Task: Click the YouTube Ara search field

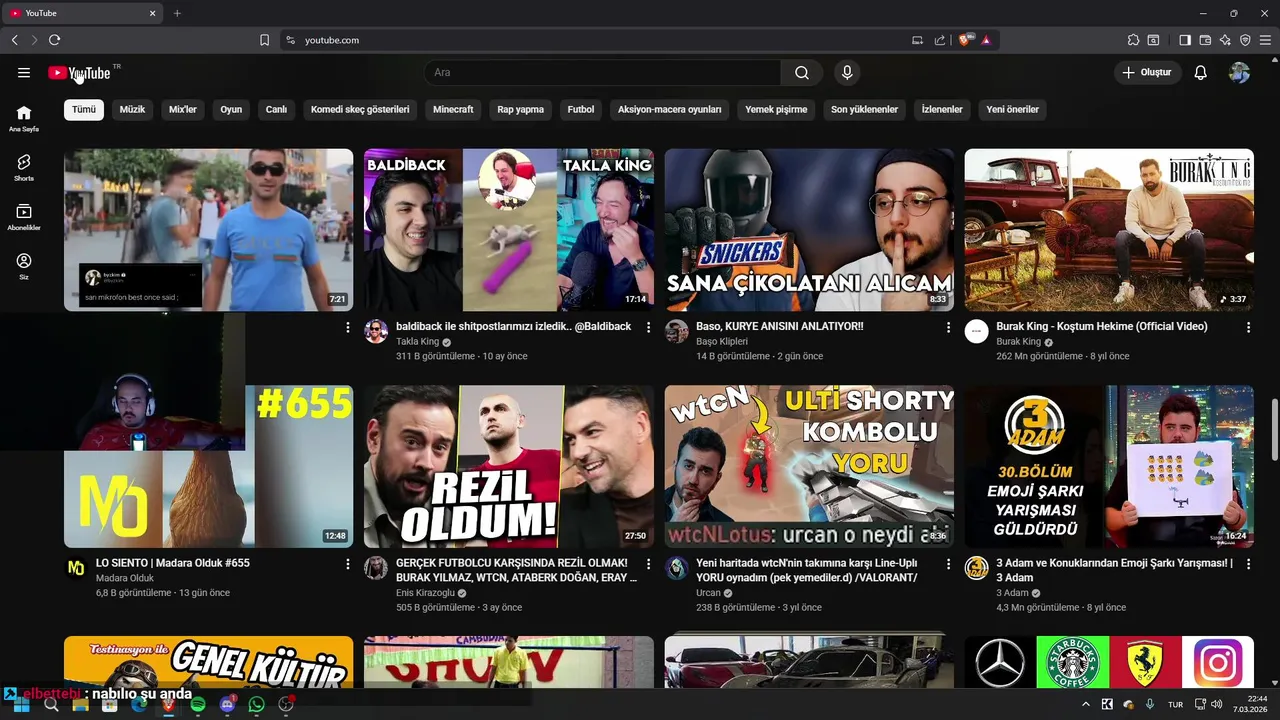Action: click(x=603, y=73)
